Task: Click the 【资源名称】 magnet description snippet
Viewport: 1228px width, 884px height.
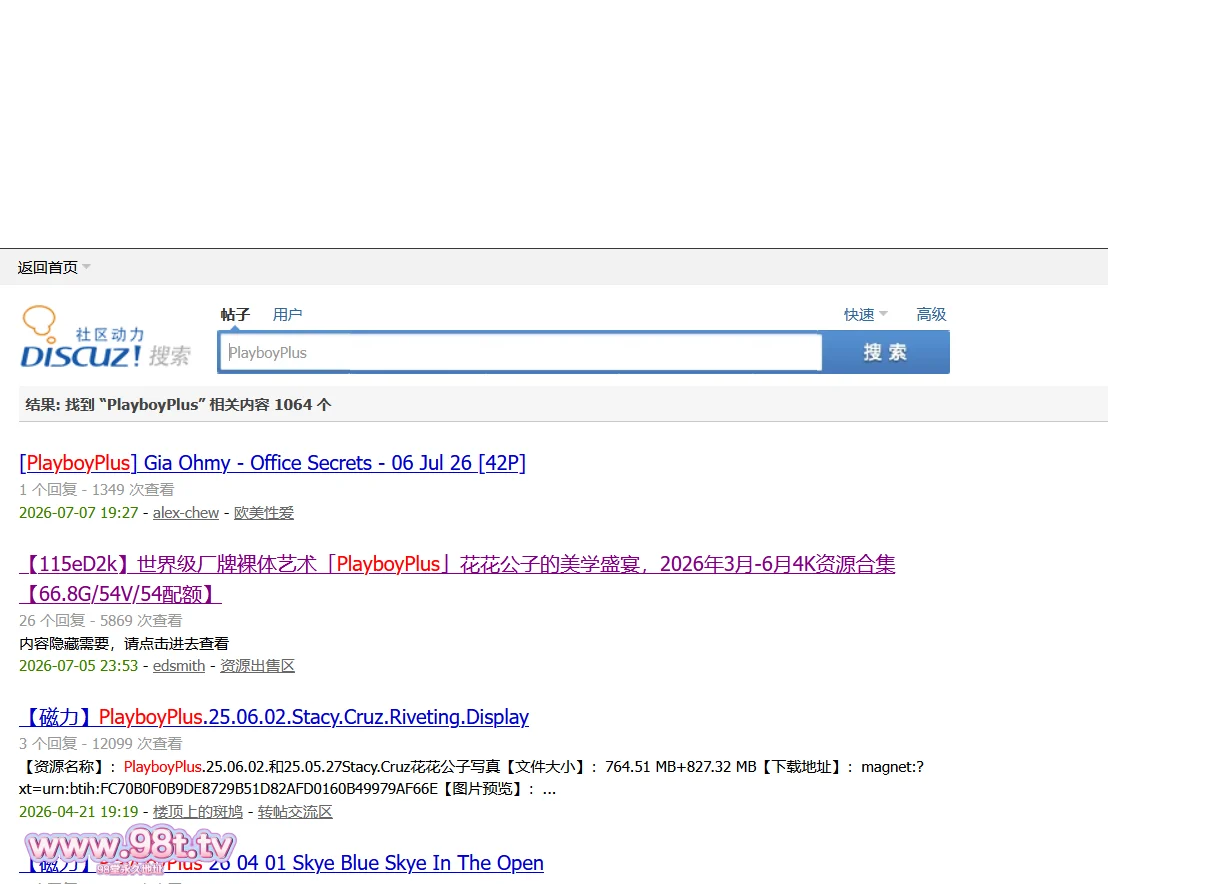Action: click(471, 778)
